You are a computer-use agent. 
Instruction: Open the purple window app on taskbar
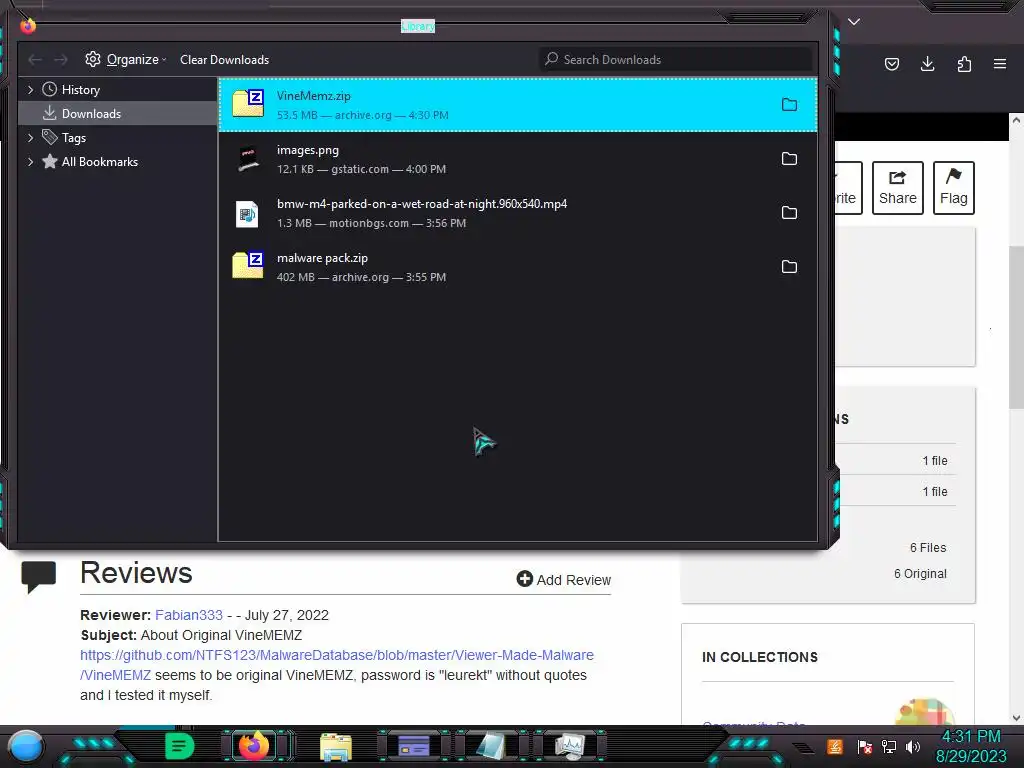414,746
